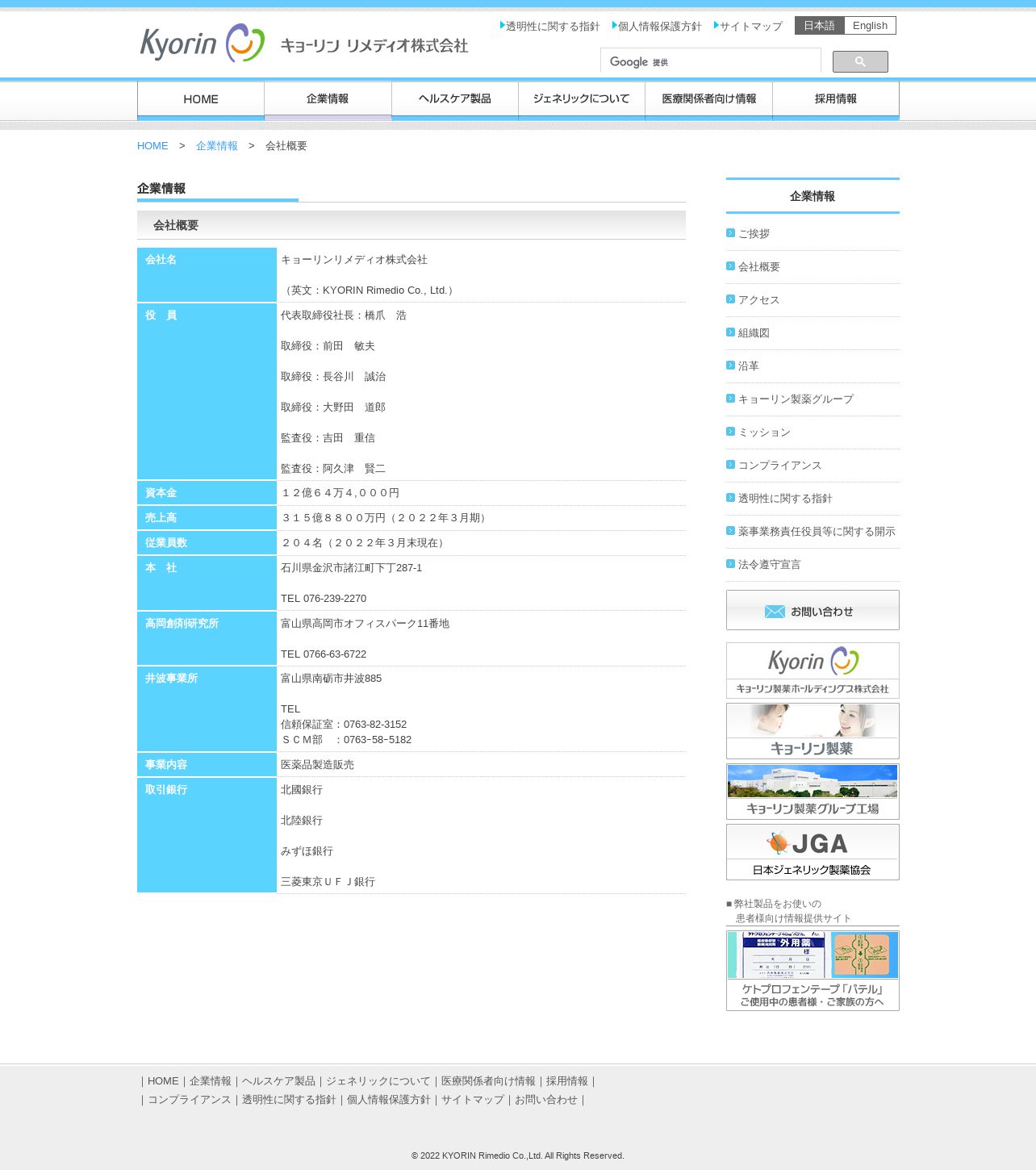Click the footer お問い合わせ link
1036x1170 pixels.
click(546, 1100)
